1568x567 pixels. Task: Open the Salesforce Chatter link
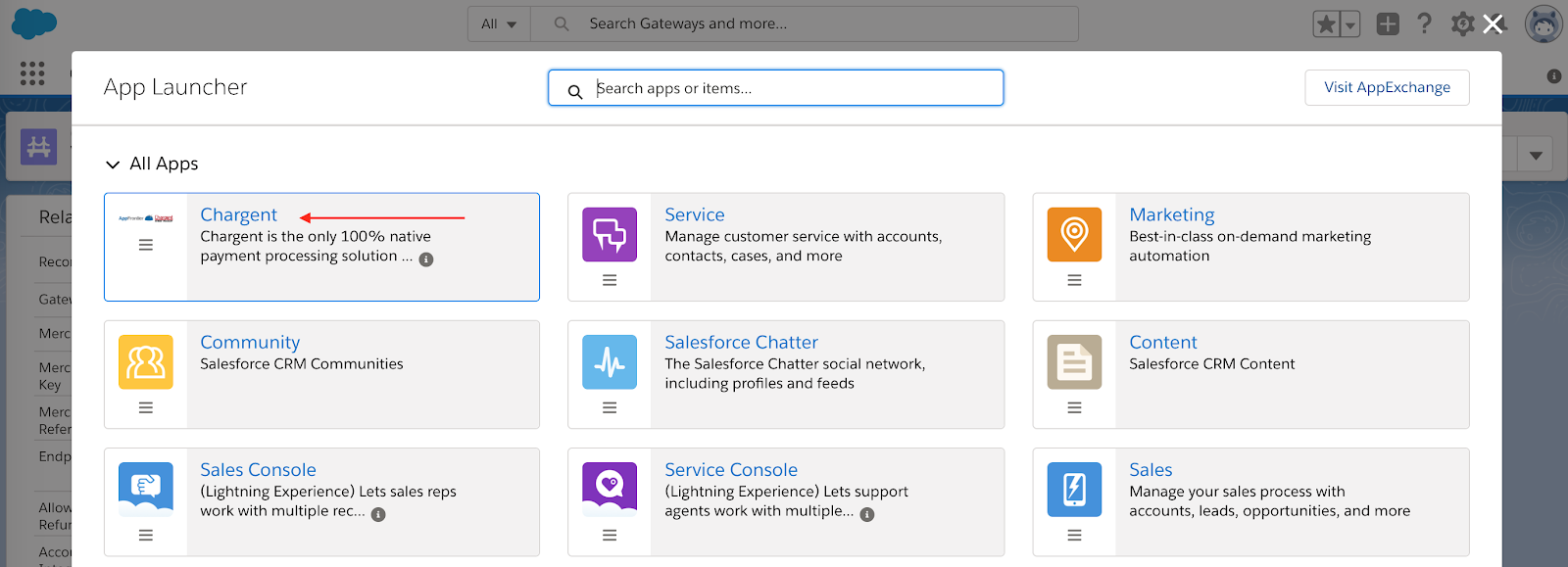pos(741,342)
